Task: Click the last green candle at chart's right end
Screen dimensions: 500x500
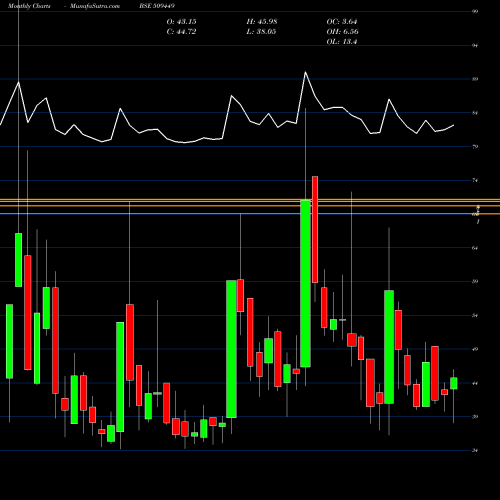Action: click(453, 383)
